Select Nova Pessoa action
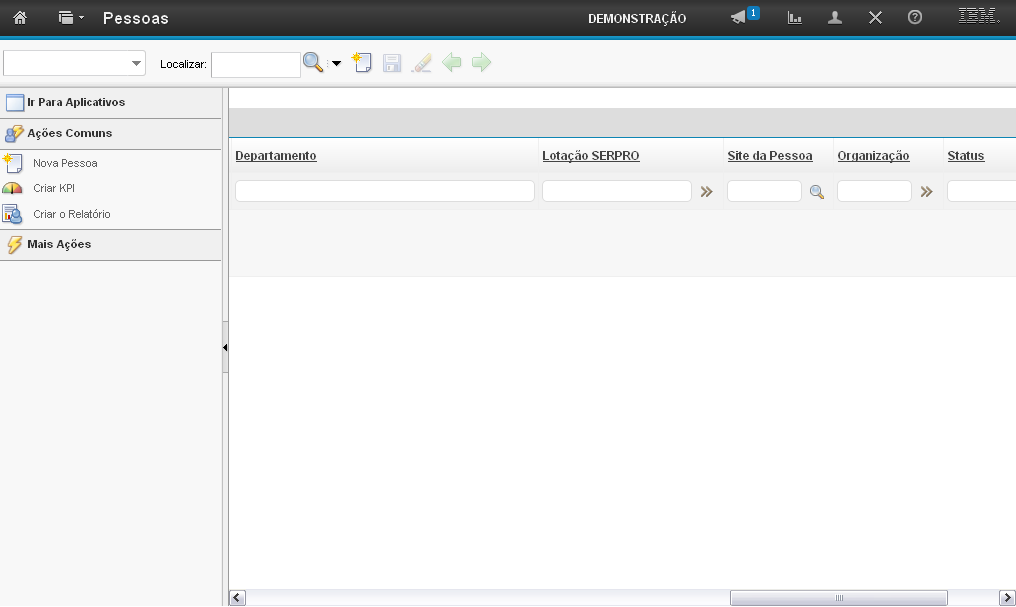 [65, 163]
